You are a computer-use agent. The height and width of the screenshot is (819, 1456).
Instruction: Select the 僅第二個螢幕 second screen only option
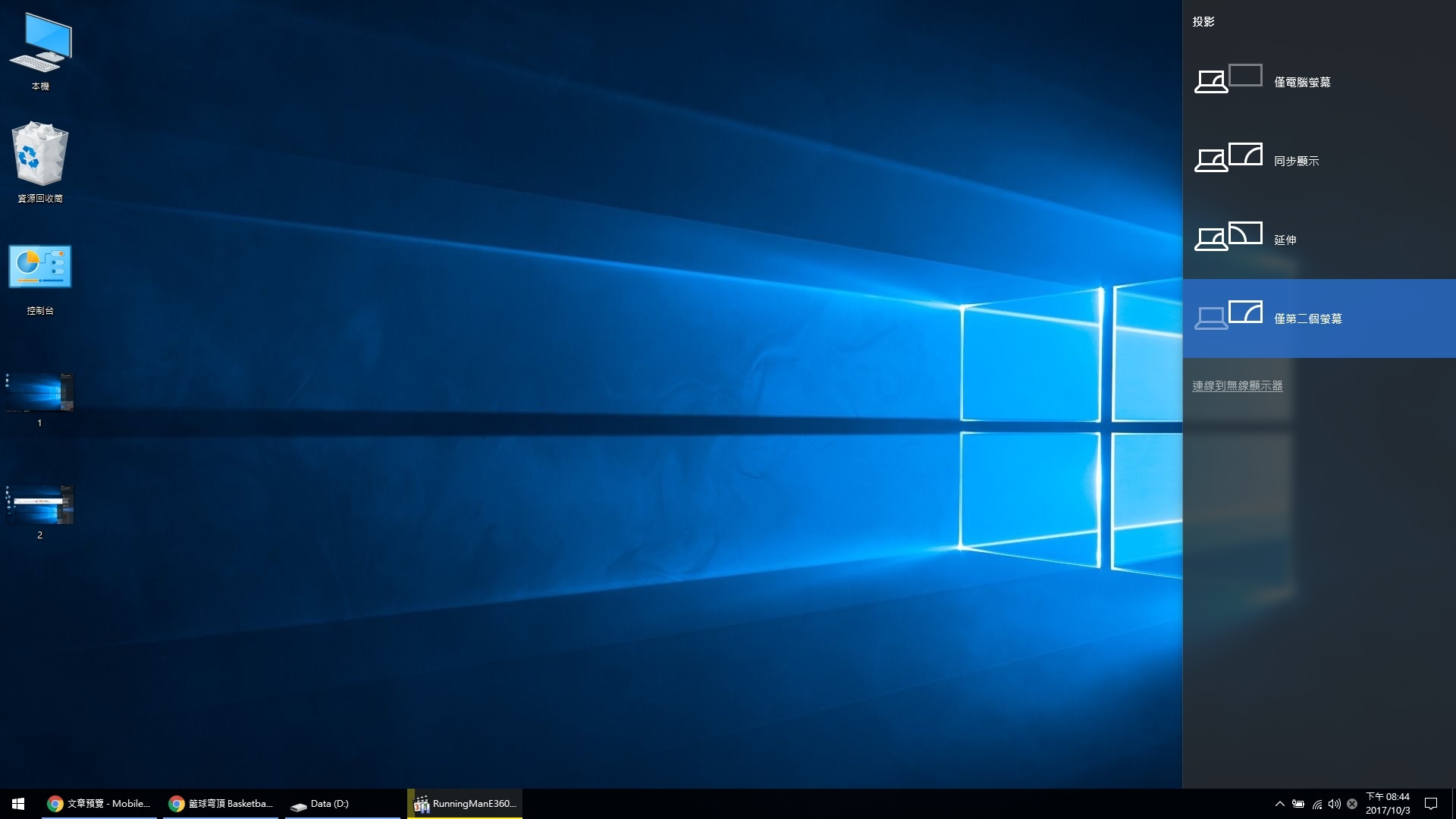click(x=1319, y=318)
